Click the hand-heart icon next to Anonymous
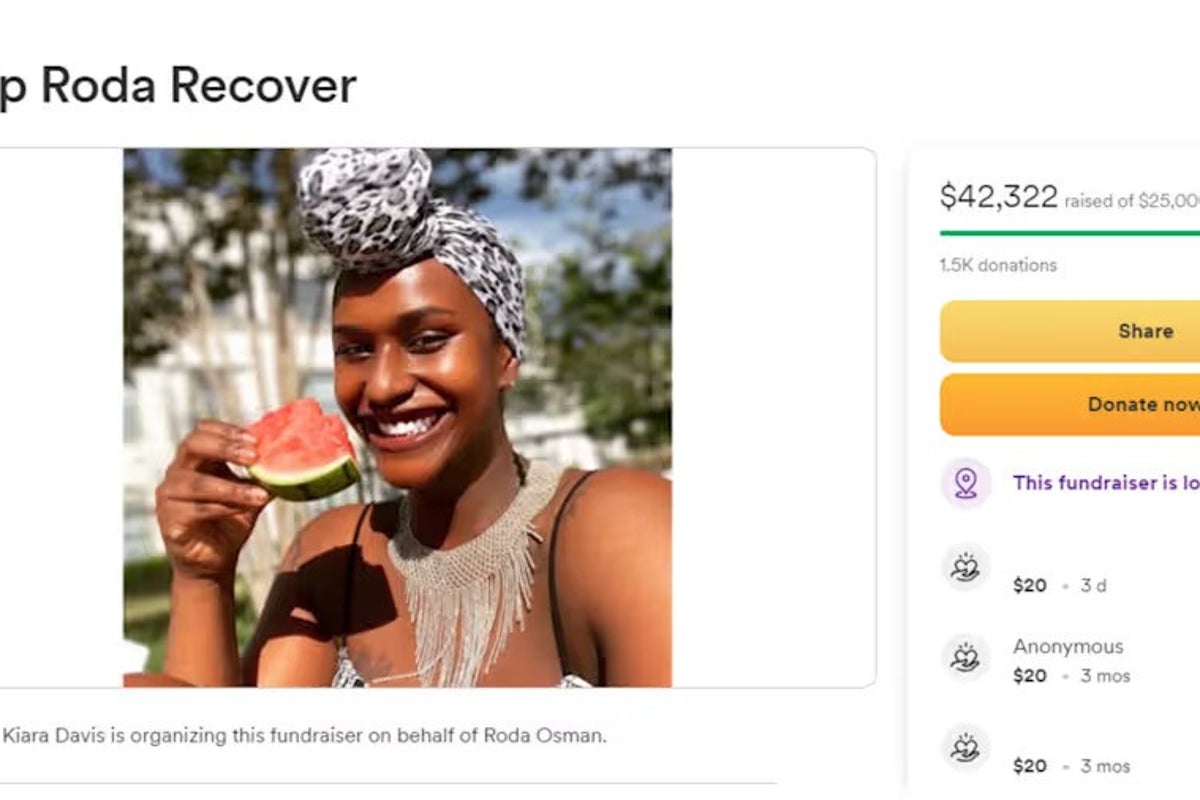The width and height of the screenshot is (1200, 800). [x=965, y=657]
